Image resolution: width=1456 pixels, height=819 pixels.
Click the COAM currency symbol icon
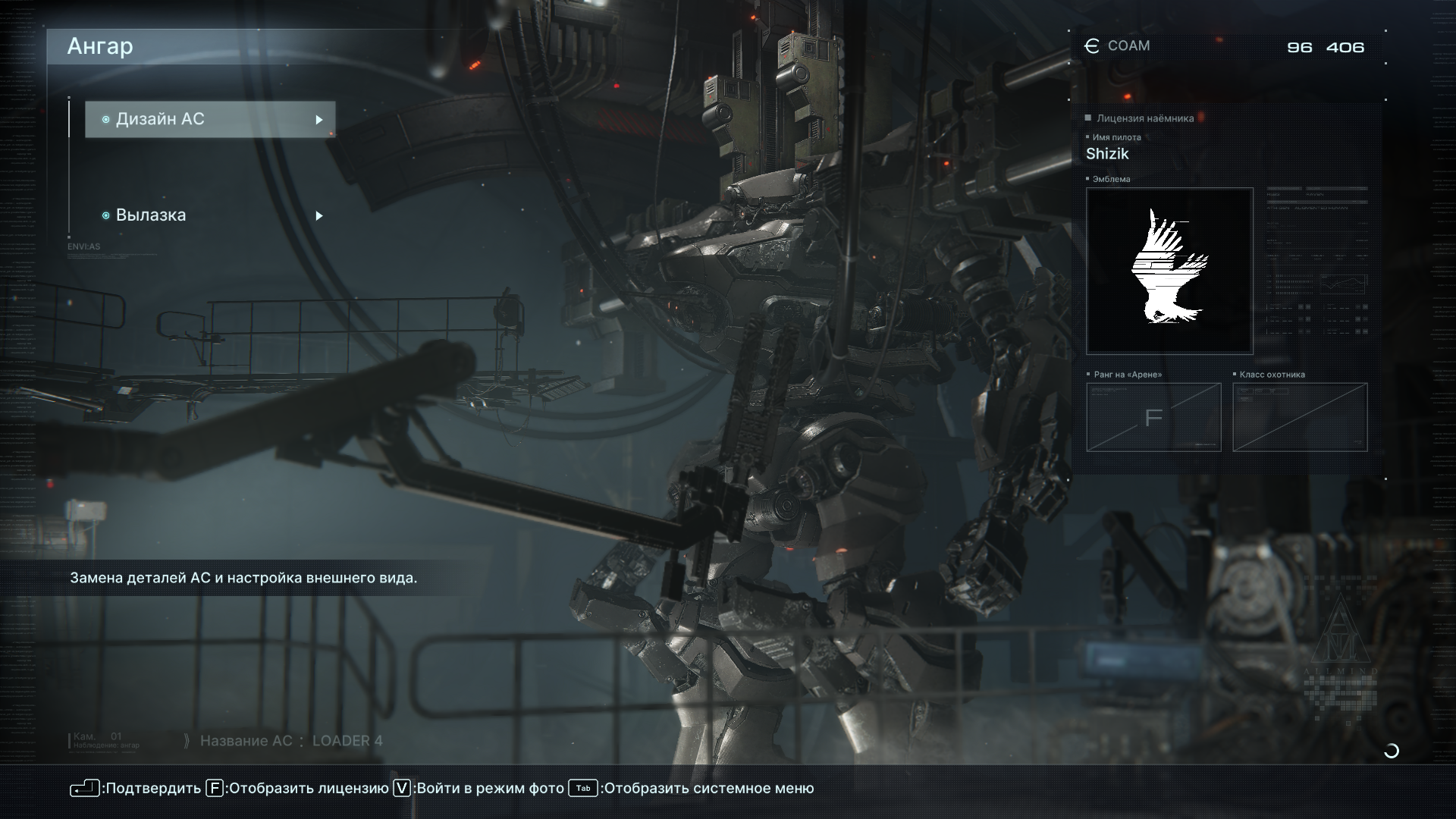pyautogui.click(x=1092, y=46)
